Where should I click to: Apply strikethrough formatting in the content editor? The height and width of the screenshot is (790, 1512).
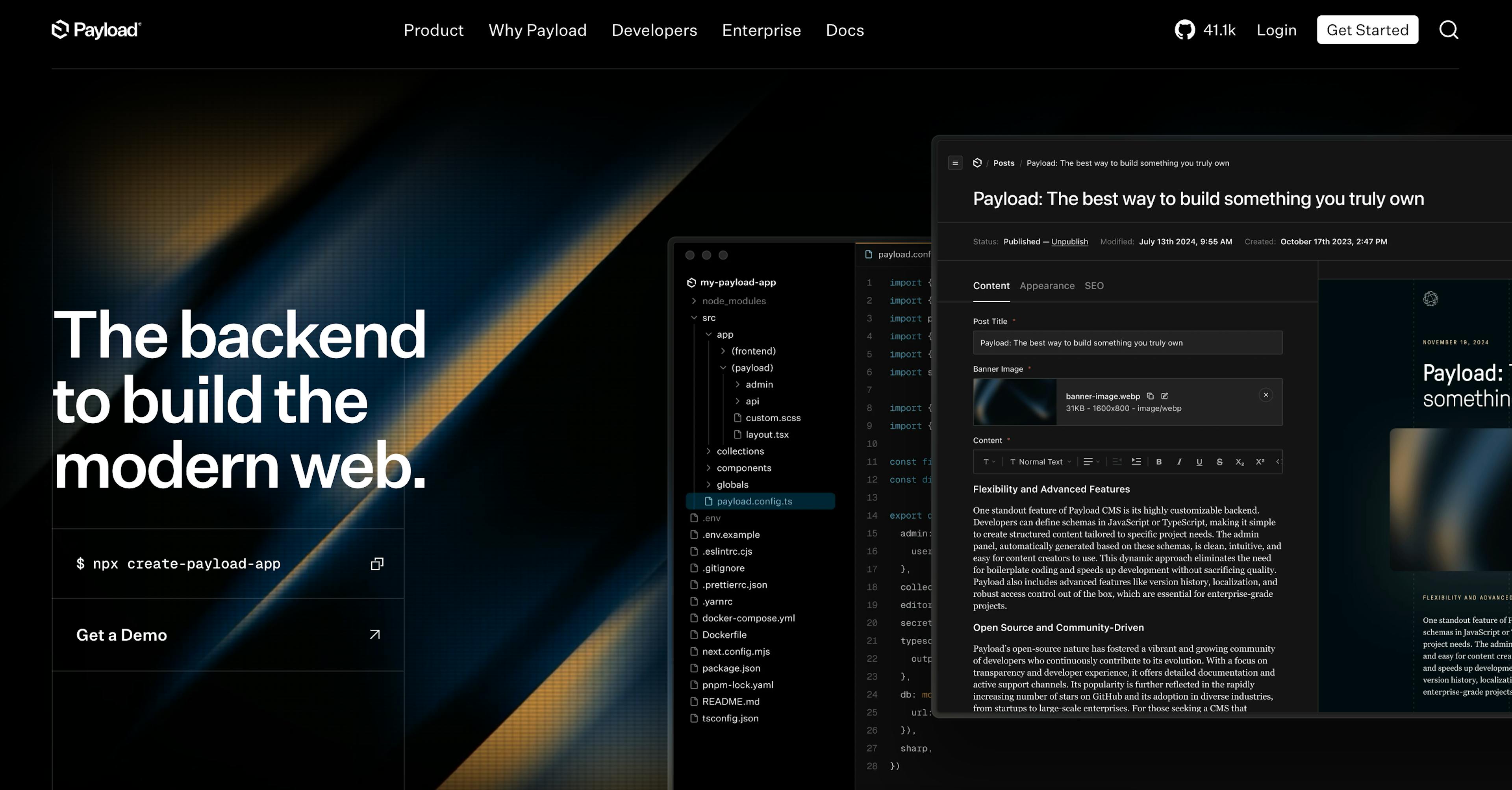1220,462
